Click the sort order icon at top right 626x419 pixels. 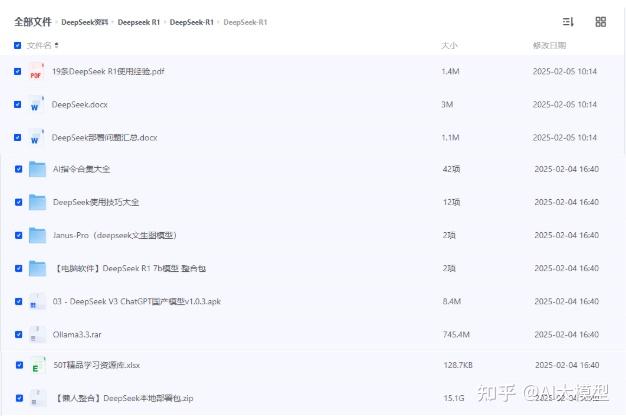pos(568,22)
